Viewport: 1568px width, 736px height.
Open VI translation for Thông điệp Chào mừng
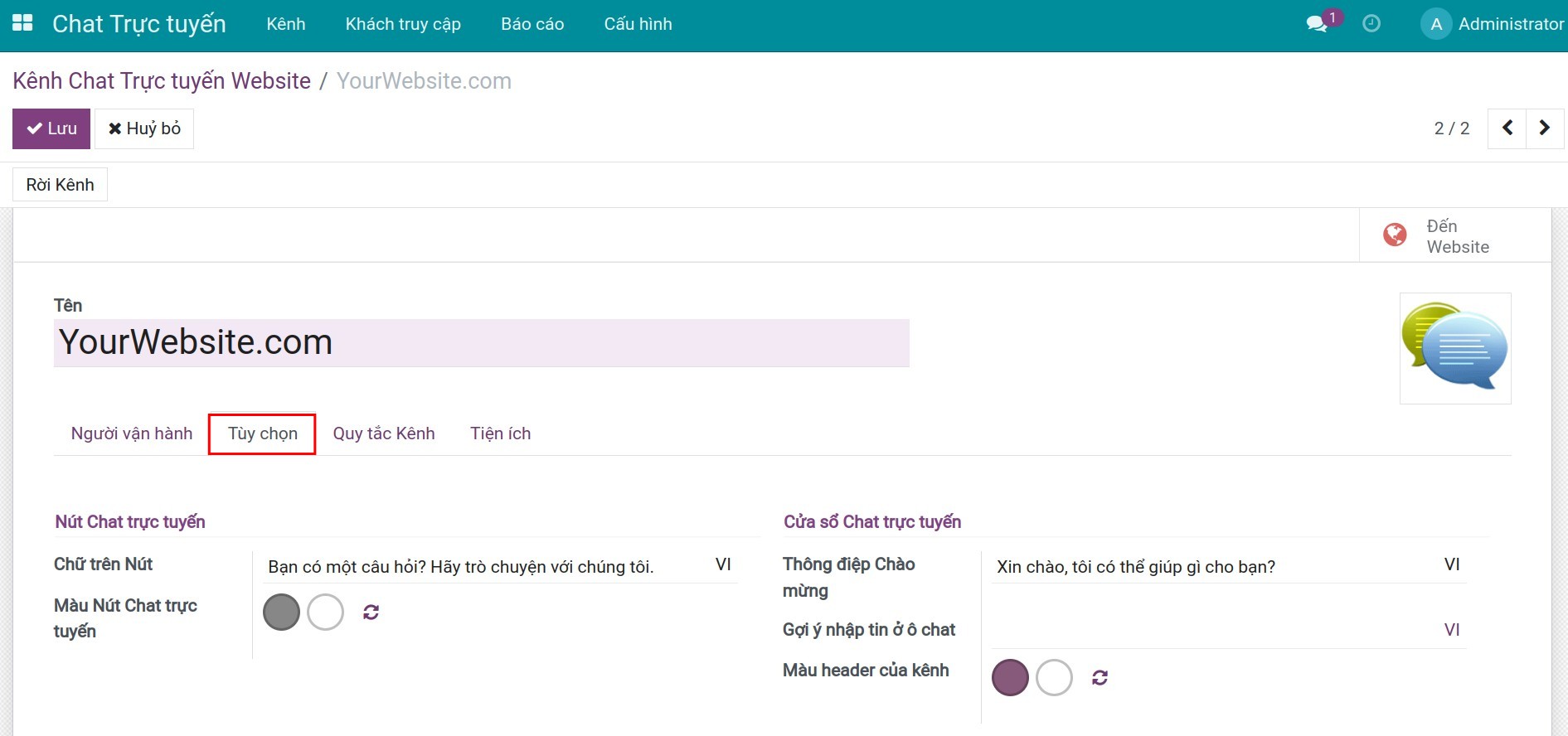[x=1451, y=564]
